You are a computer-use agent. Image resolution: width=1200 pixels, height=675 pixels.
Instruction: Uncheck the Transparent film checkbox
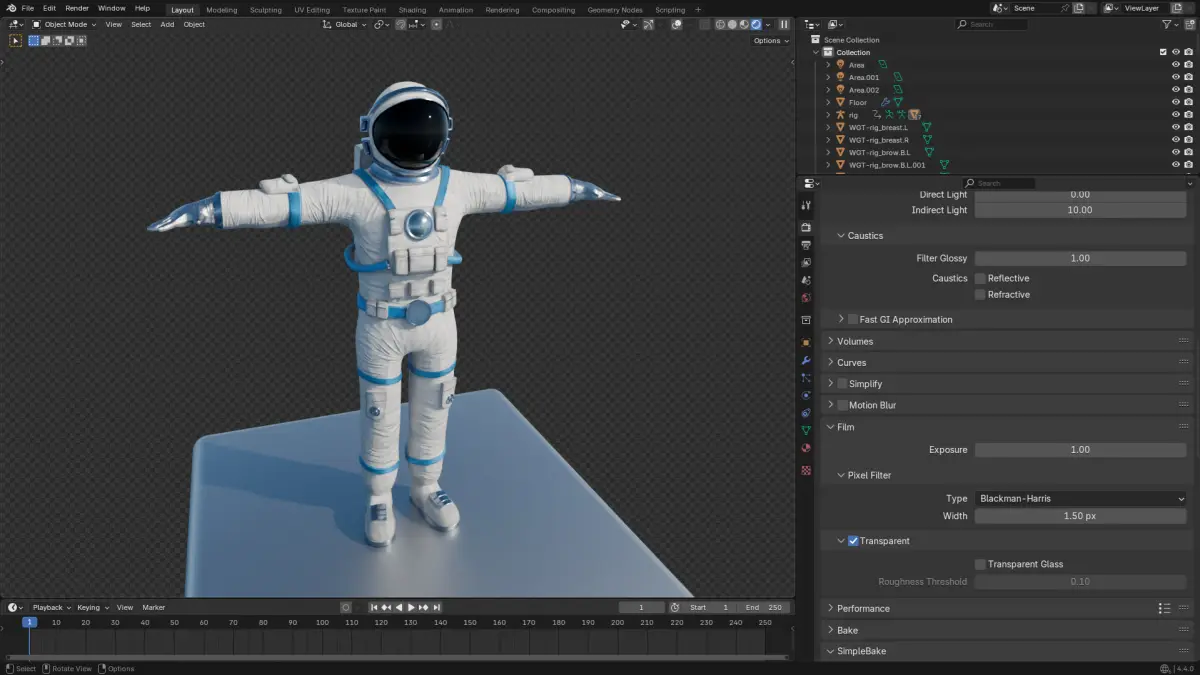pos(853,541)
